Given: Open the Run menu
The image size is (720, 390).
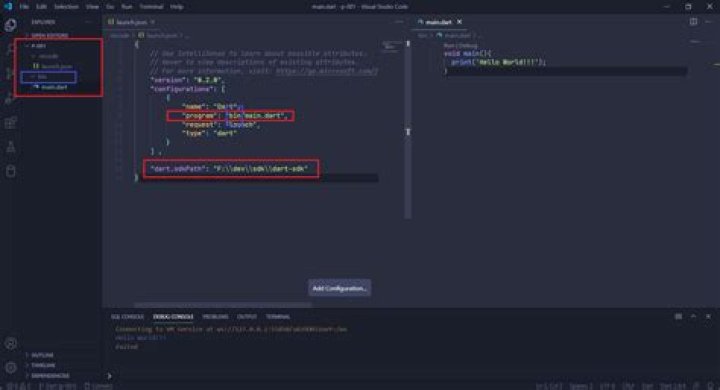Looking at the screenshot, I should tap(127, 7).
